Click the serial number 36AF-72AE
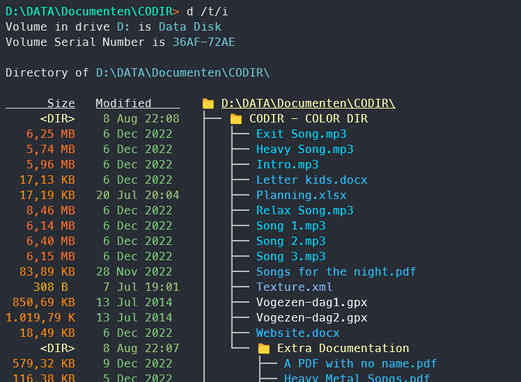521x382 pixels. [x=204, y=42]
